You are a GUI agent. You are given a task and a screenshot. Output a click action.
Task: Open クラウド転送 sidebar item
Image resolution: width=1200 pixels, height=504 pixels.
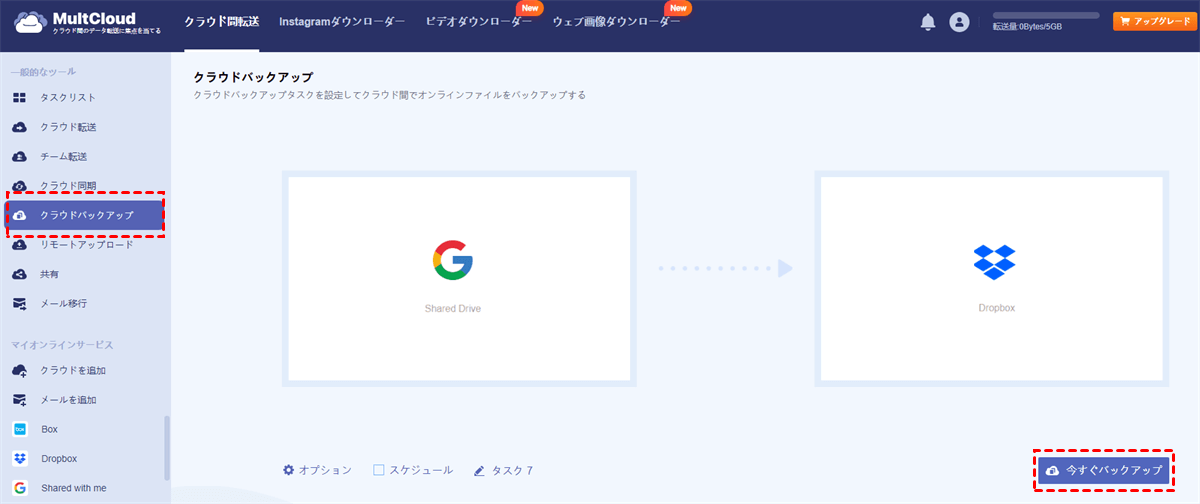(x=68, y=127)
